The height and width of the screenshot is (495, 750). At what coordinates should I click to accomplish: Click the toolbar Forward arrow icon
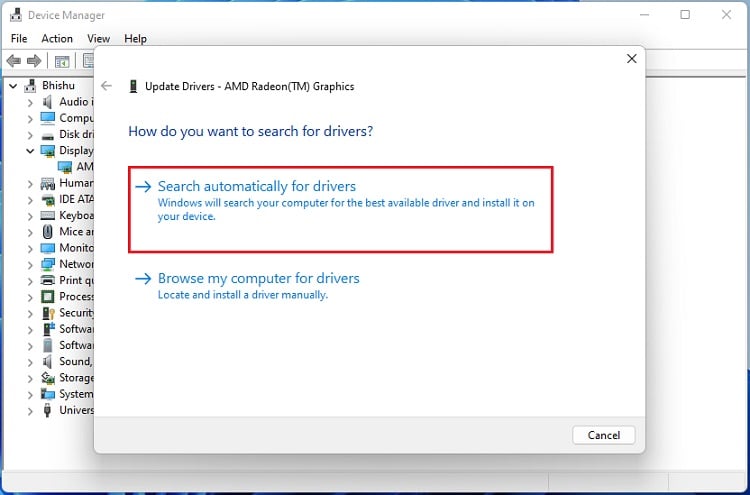click(34, 62)
